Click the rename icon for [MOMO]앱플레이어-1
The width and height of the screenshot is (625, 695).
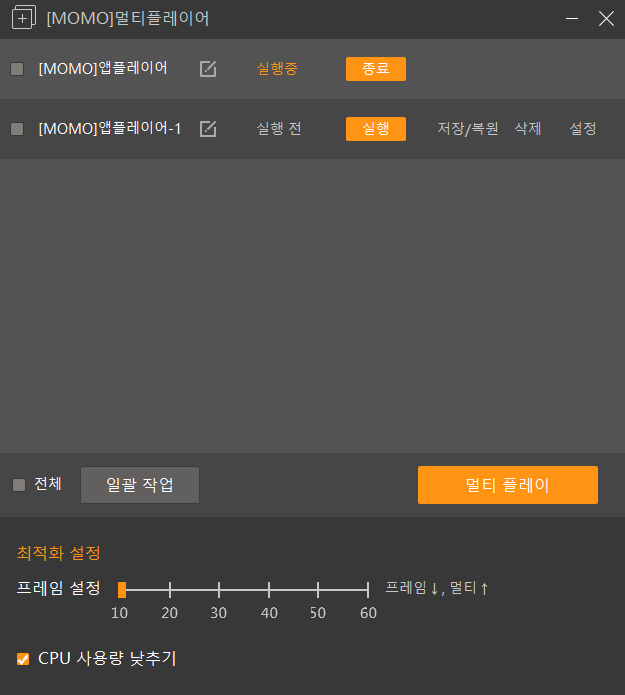tap(208, 129)
